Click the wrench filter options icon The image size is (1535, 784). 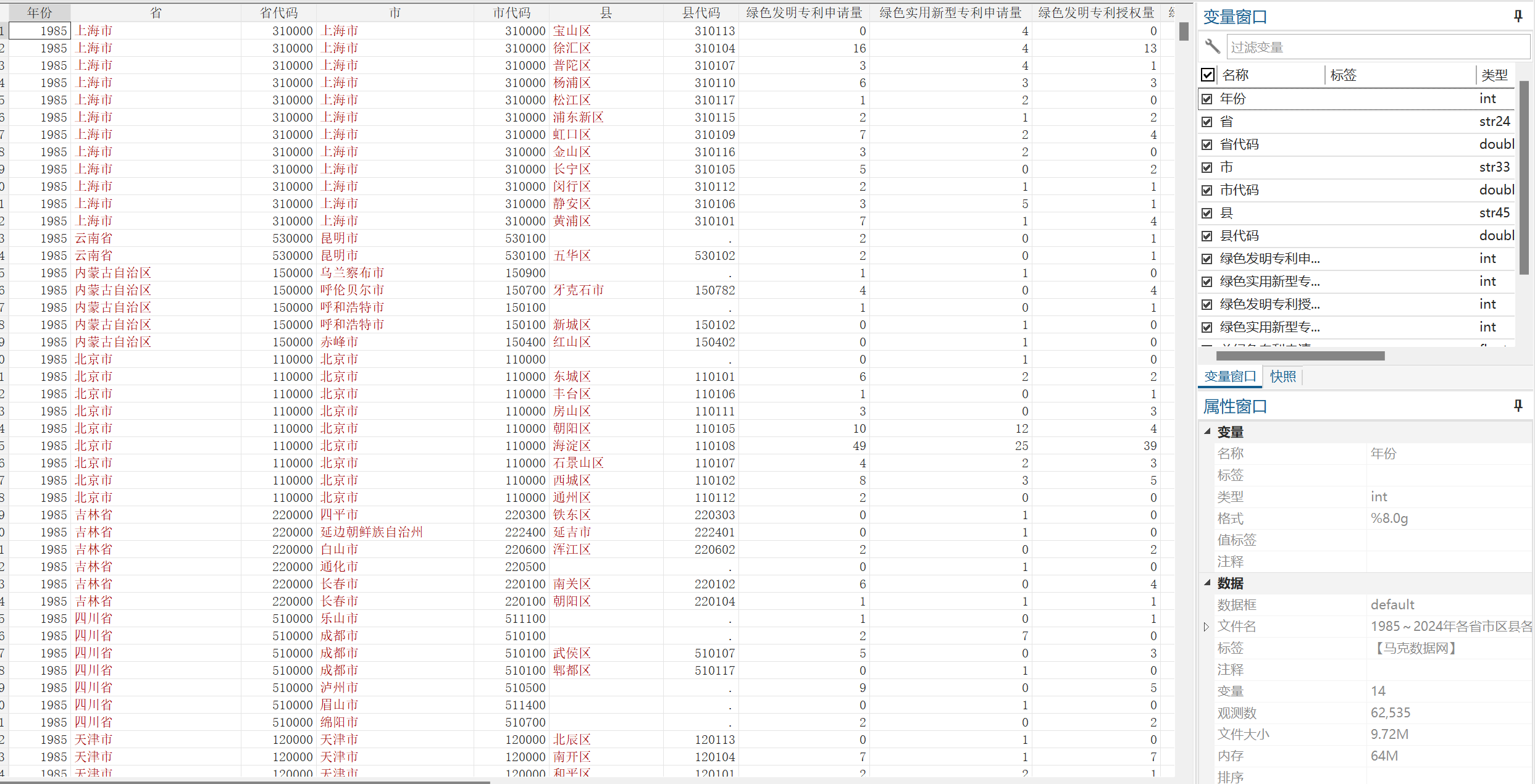pos(1212,46)
